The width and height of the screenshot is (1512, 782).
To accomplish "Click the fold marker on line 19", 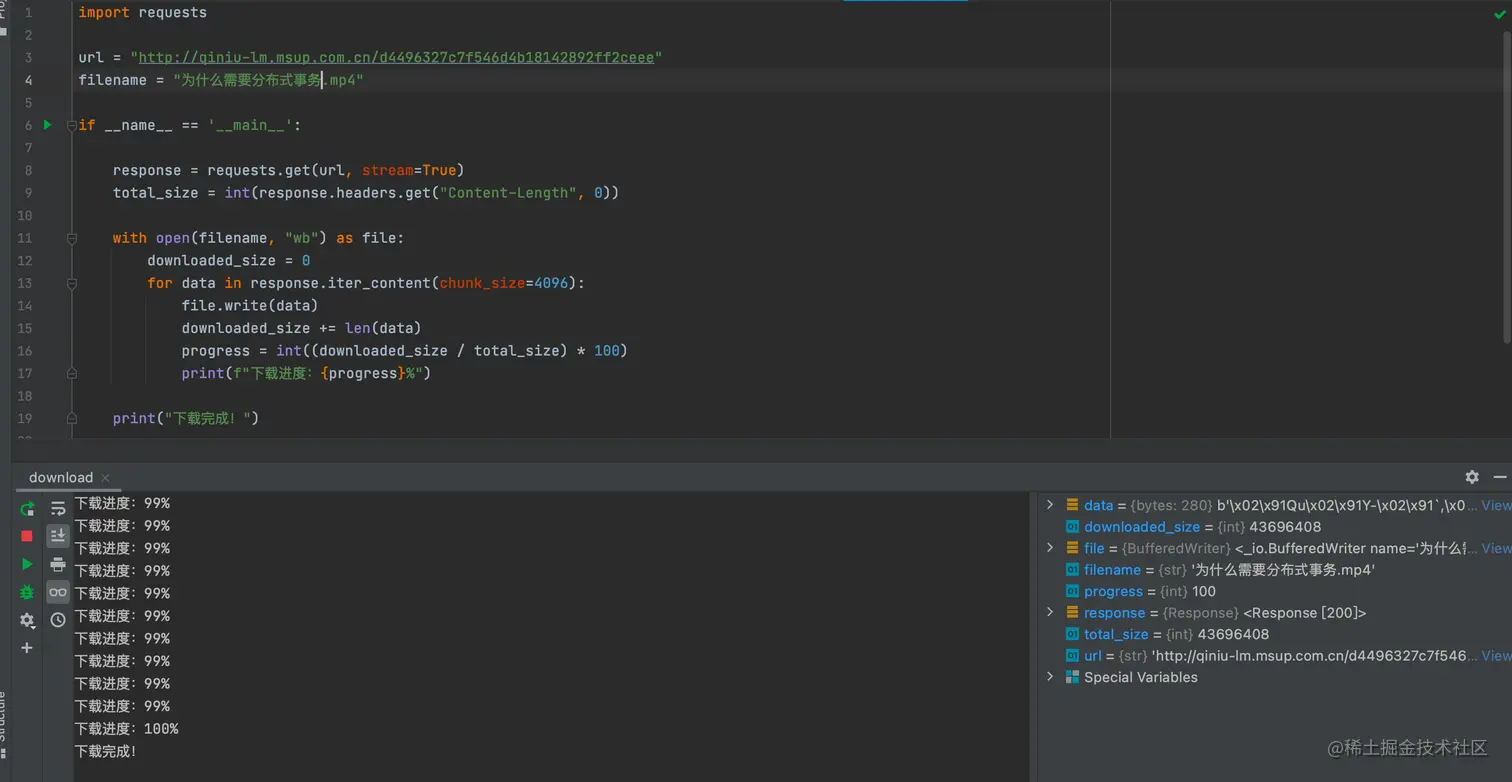I will point(71,418).
